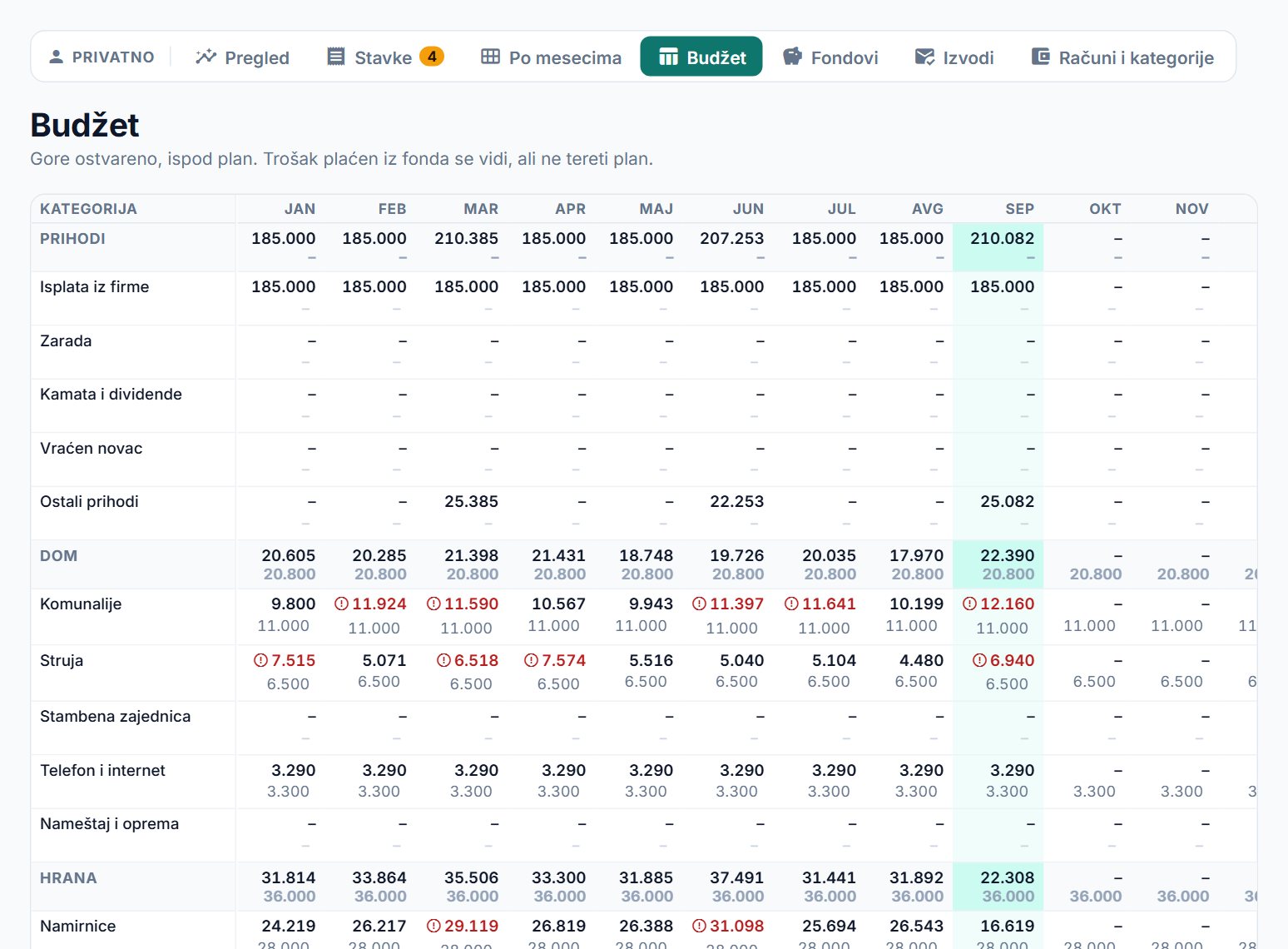Click the PRIHODI group row label
1288x949 pixels.
pyautogui.click(x=72, y=239)
